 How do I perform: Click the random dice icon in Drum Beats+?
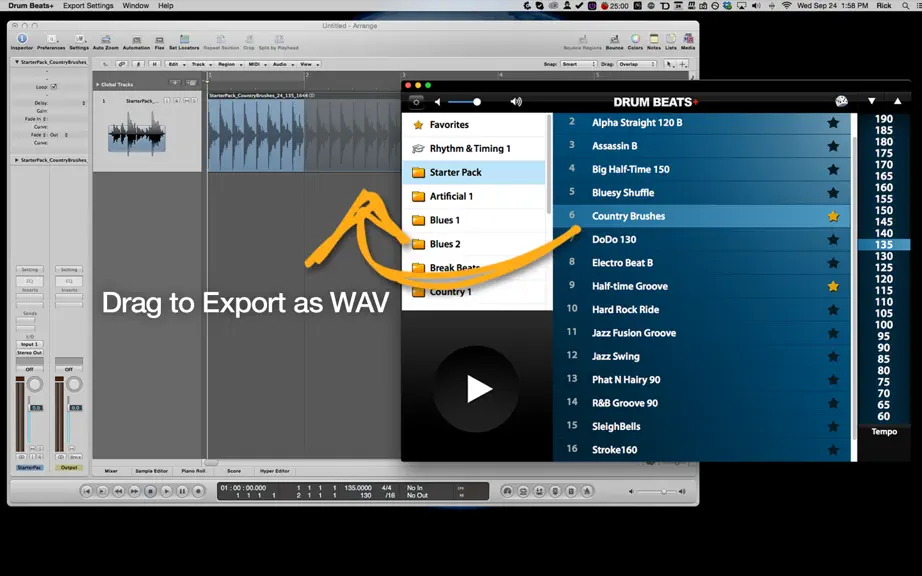coord(841,101)
